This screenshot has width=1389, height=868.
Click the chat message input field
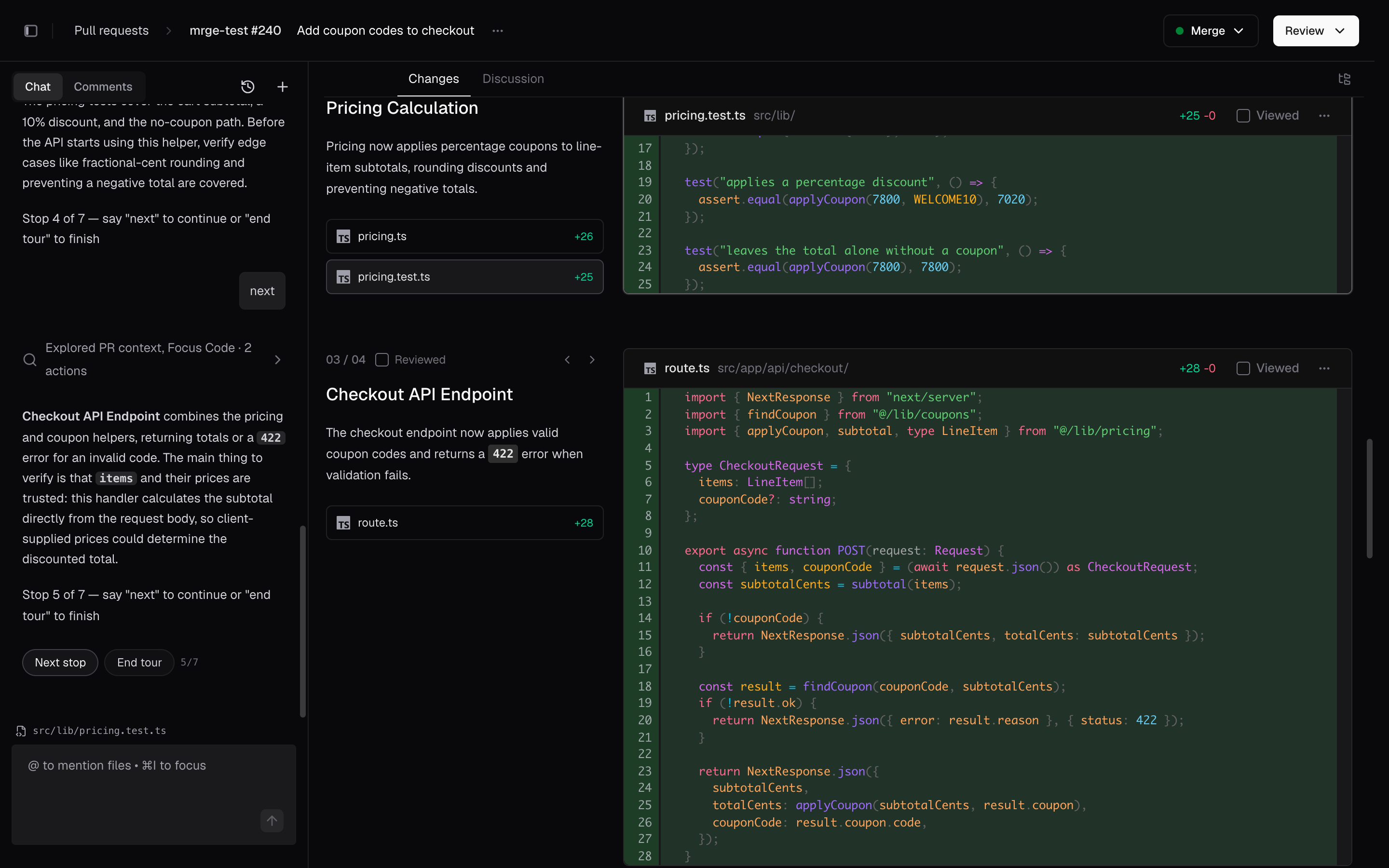pos(154,795)
